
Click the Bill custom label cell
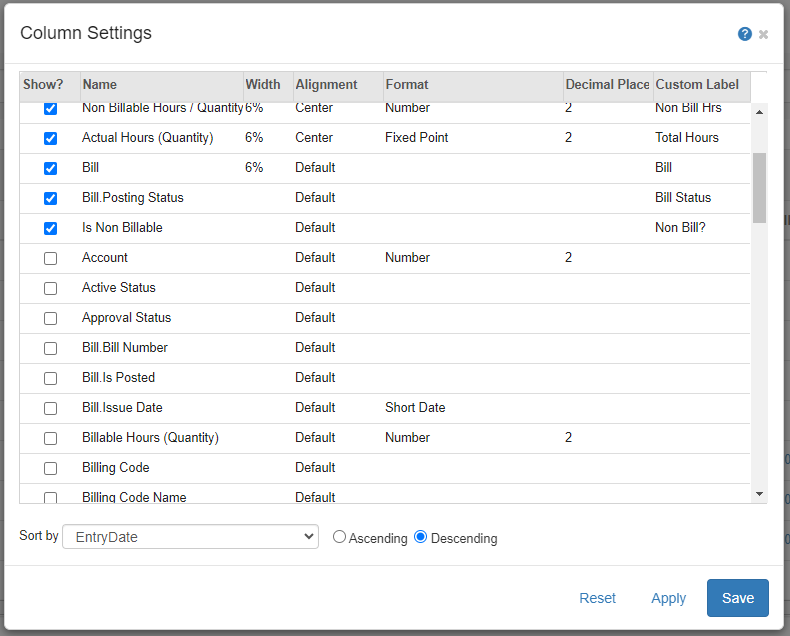tap(663, 168)
